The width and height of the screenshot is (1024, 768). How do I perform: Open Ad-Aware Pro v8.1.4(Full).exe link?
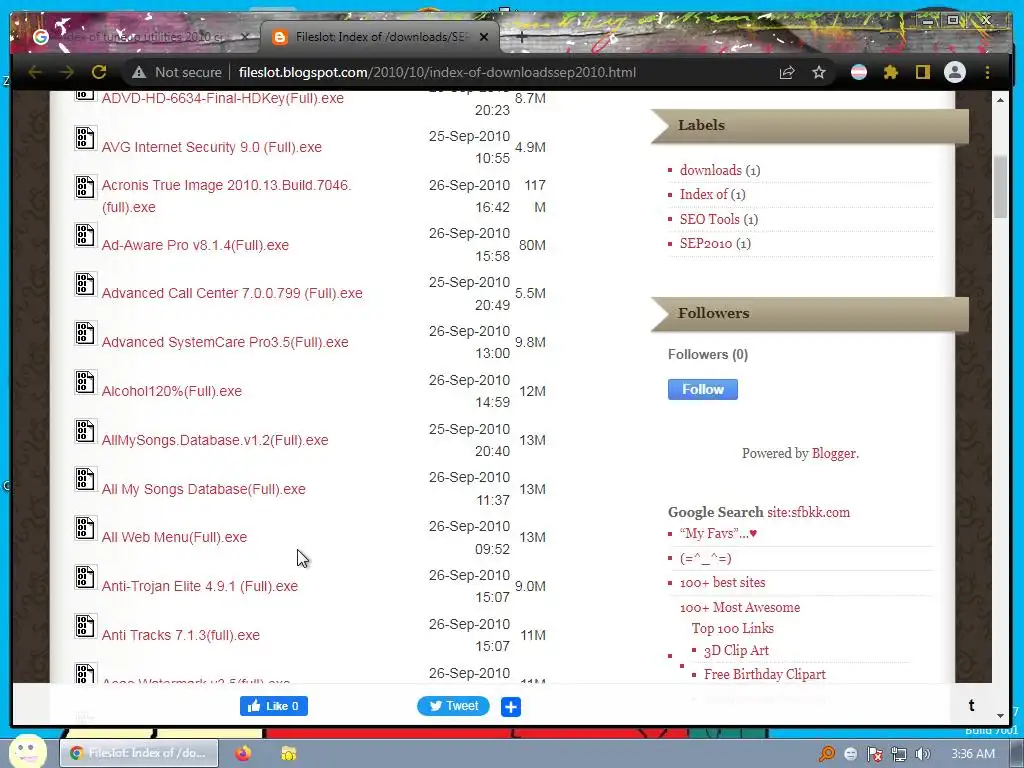click(x=195, y=245)
